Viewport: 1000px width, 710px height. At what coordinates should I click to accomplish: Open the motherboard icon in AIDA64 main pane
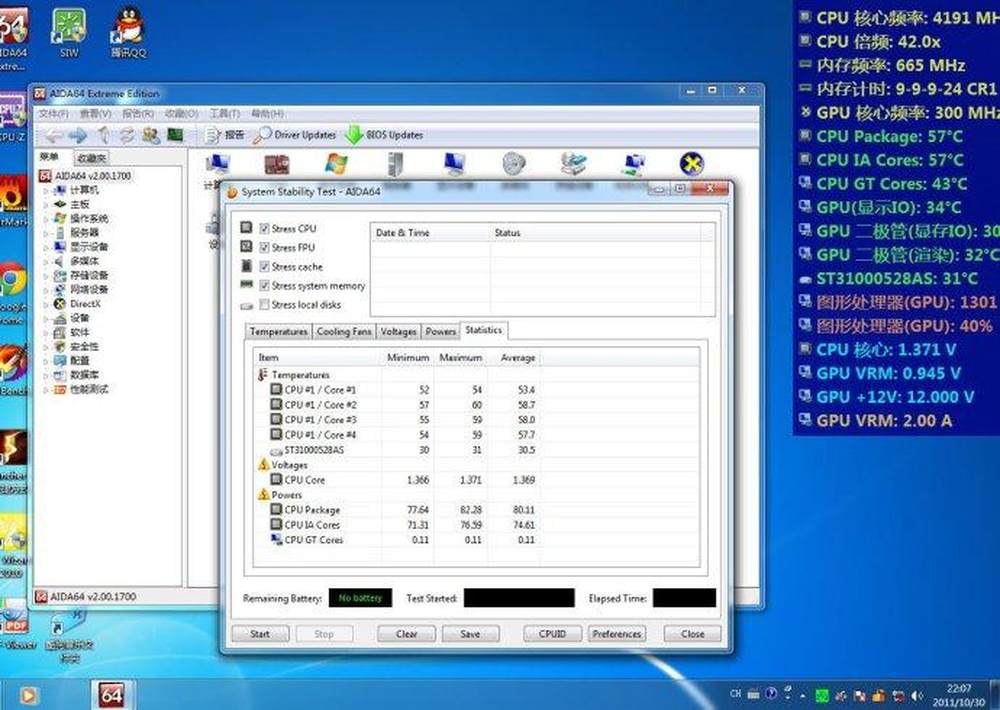pyautogui.click(x=277, y=165)
